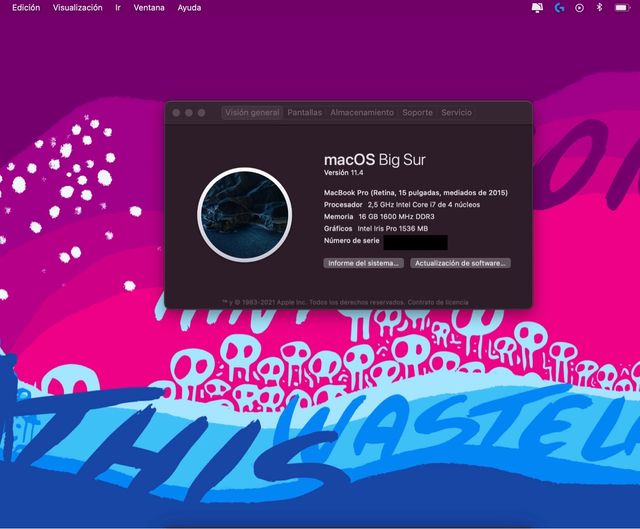This screenshot has width=640, height=529.
Task: Go to the Servicio tab
Action: tap(456, 113)
